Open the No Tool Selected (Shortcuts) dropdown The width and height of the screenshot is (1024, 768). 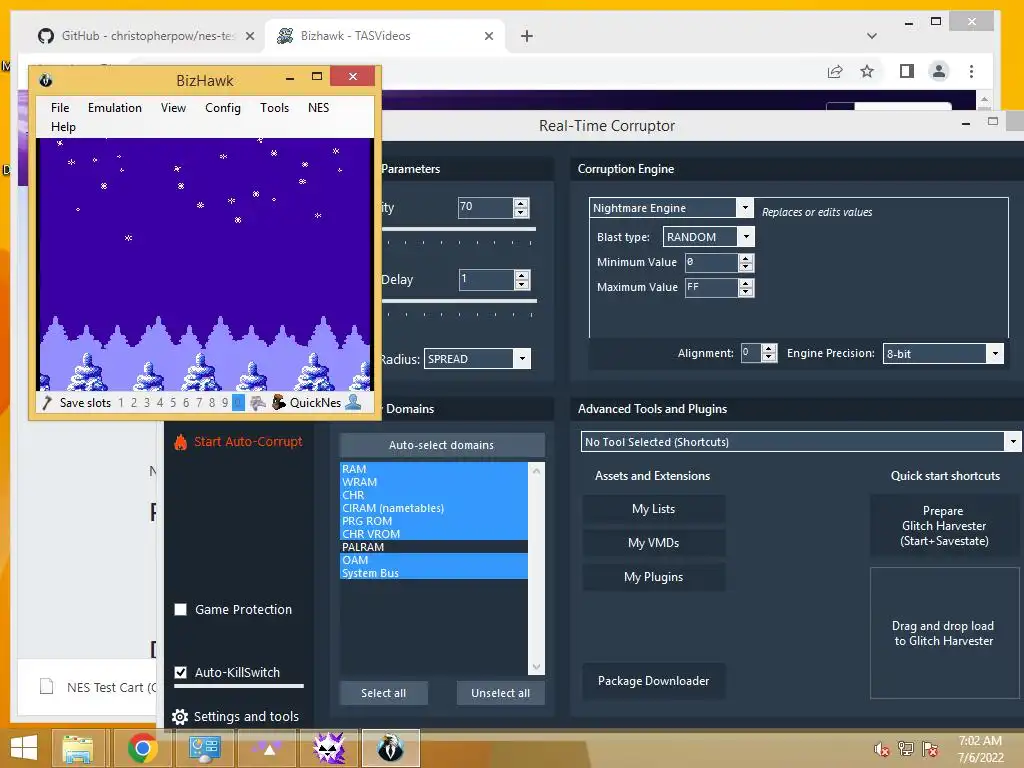click(1012, 441)
